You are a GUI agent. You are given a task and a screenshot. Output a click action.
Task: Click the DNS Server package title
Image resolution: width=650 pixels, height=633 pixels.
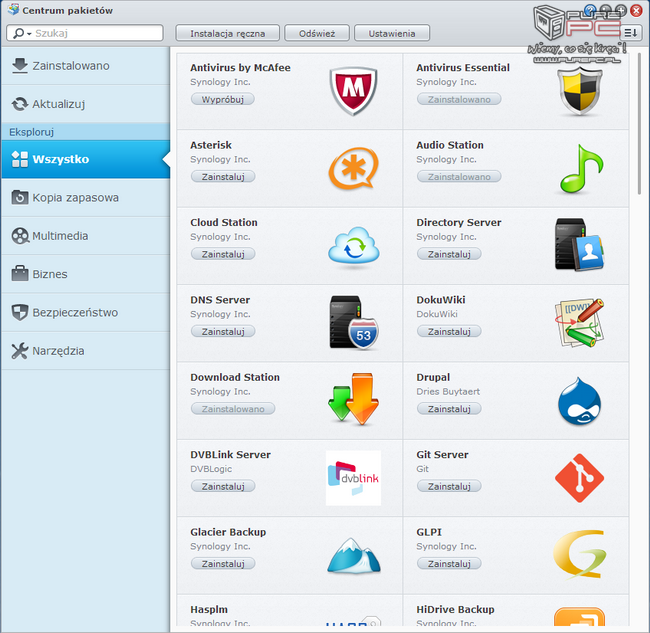point(220,300)
